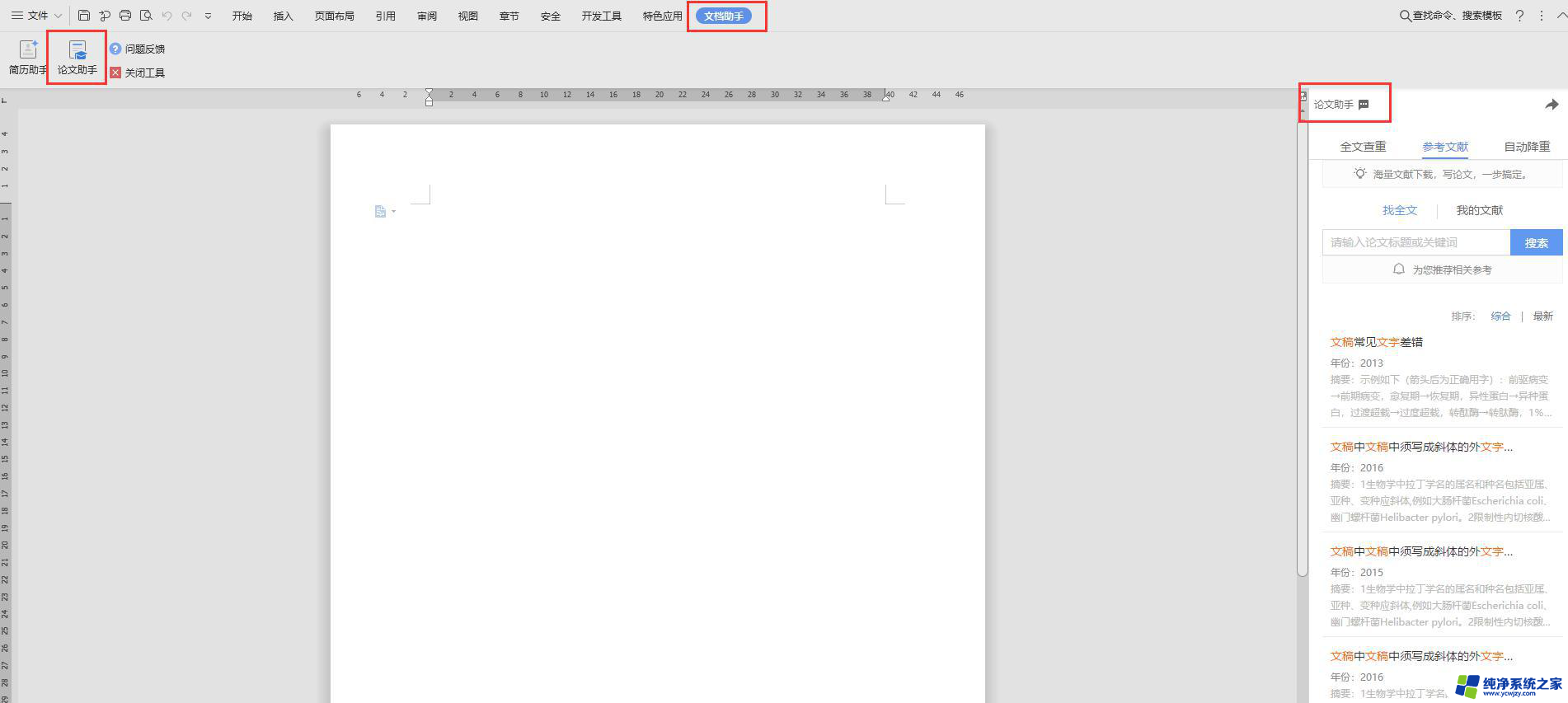Collapse the ribbon with the chevron
The width and height of the screenshot is (1568, 703).
tap(1561, 16)
